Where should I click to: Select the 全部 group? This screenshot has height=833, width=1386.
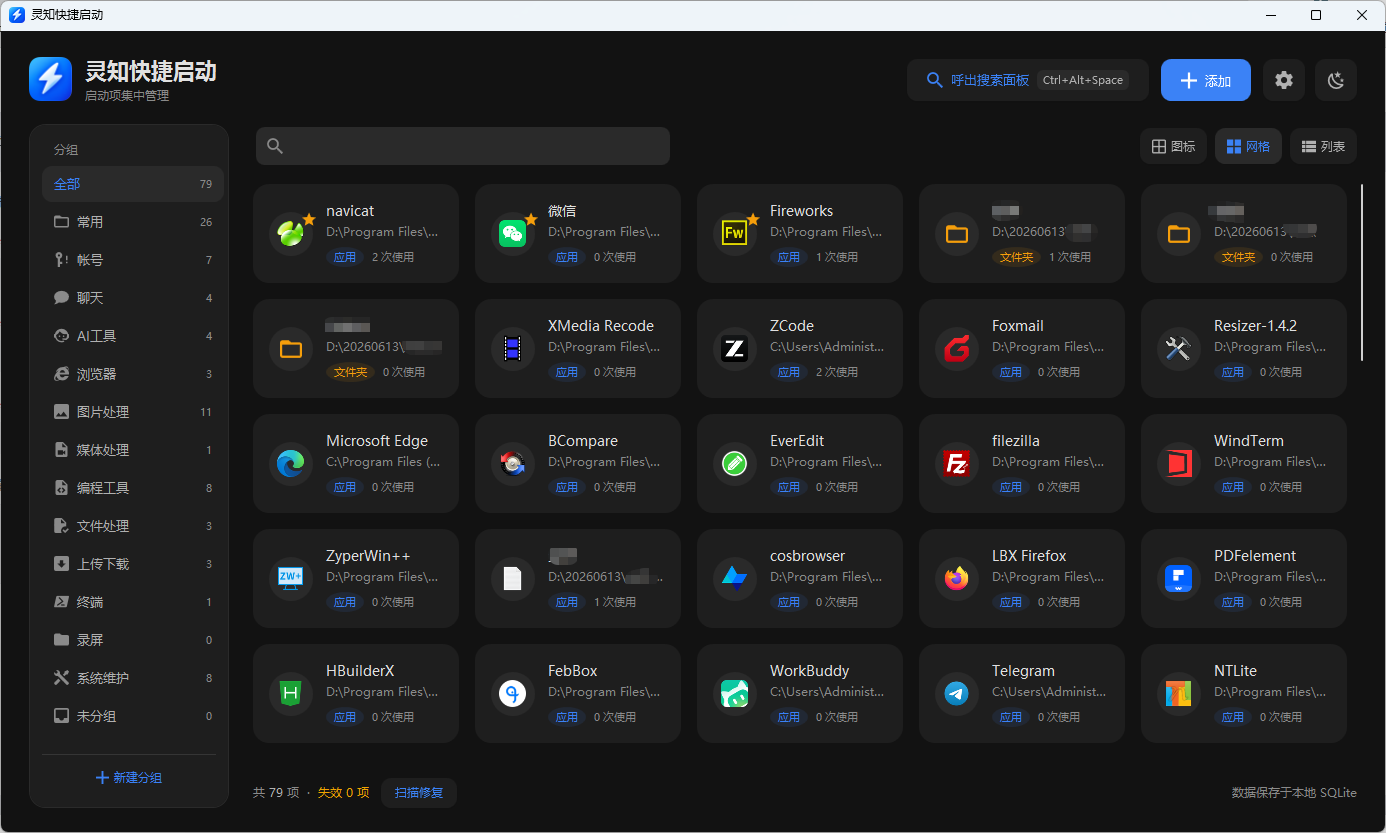click(x=133, y=184)
